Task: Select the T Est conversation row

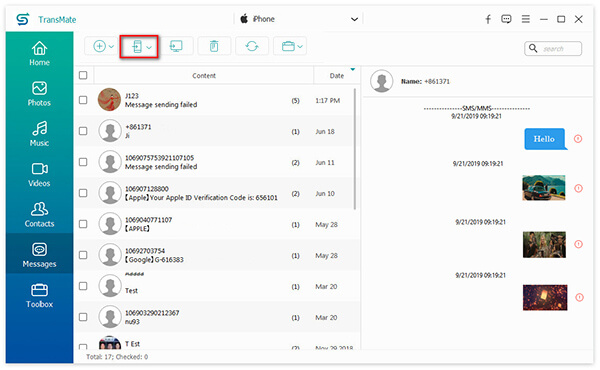Action: pyautogui.click(x=217, y=342)
